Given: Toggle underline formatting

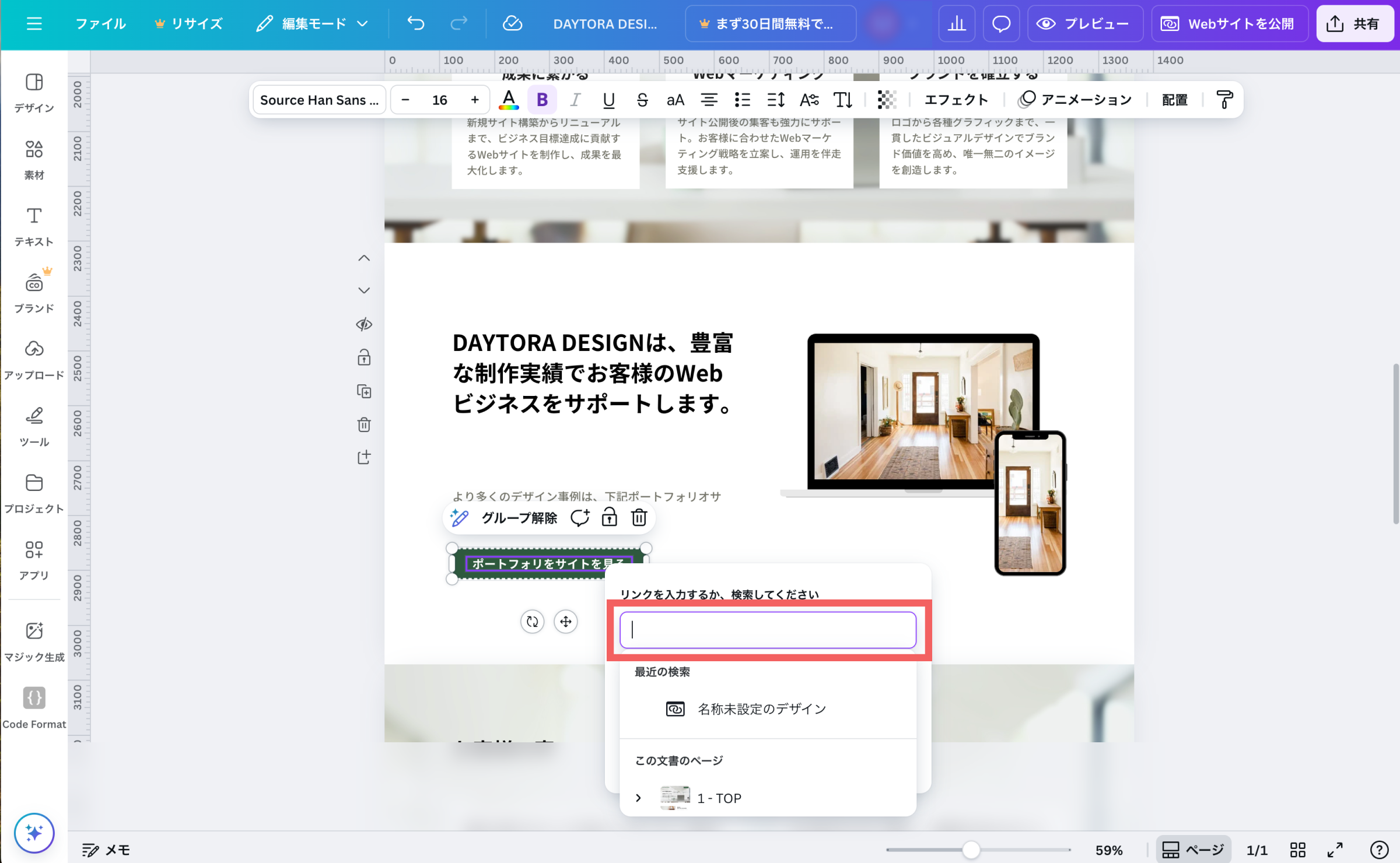Looking at the screenshot, I should pyautogui.click(x=608, y=100).
